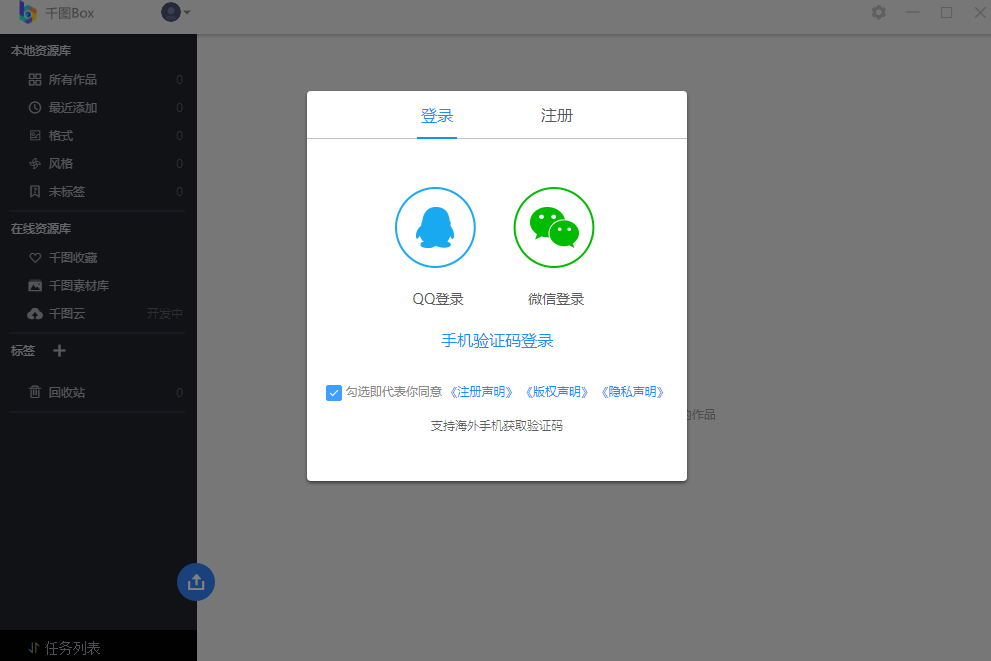Screen dimensions: 991x661
Task: Open the user avatar dropdown
Action: (x=175, y=12)
